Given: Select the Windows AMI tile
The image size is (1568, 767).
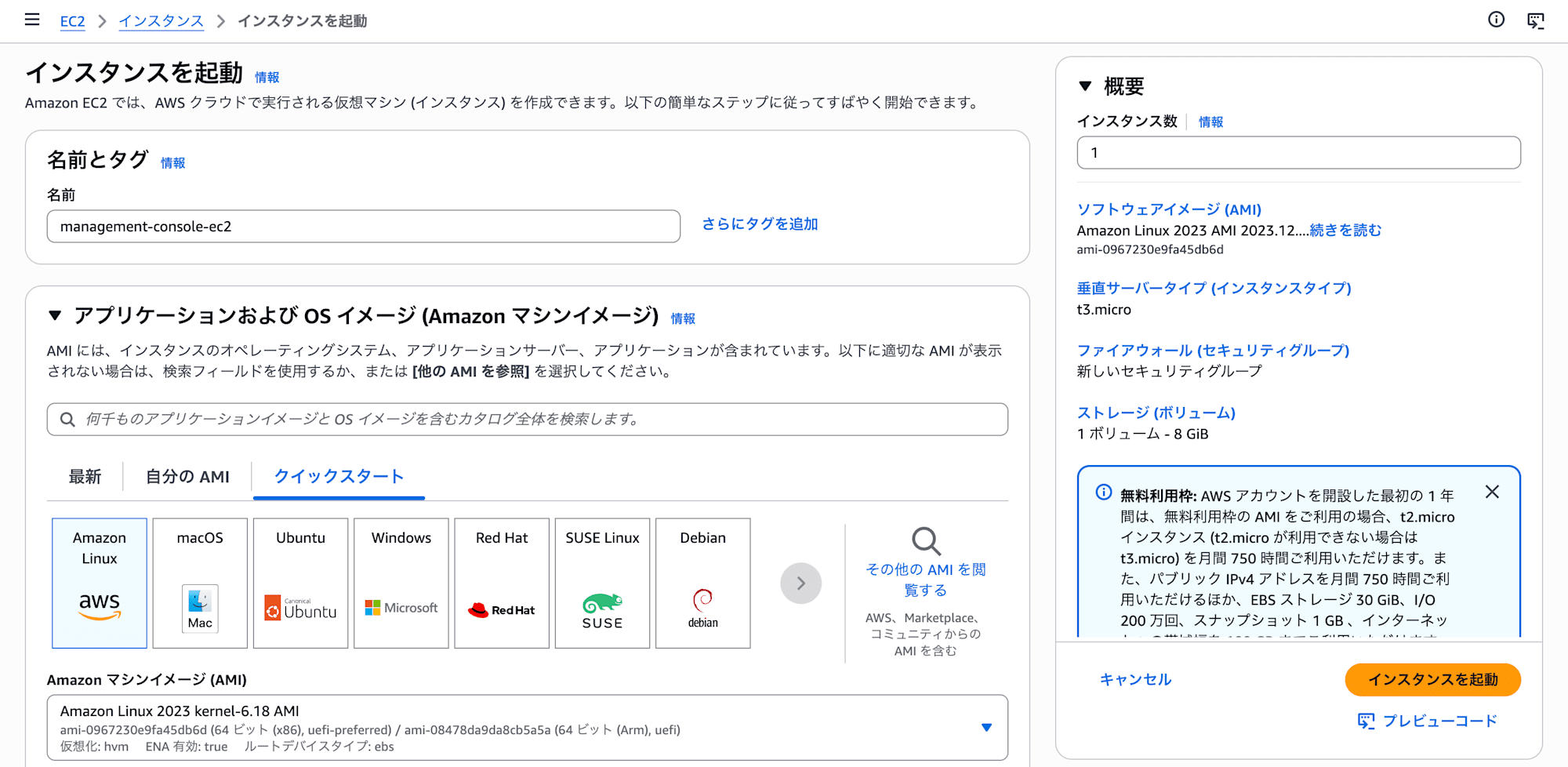Looking at the screenshot, I should point(401,583).
